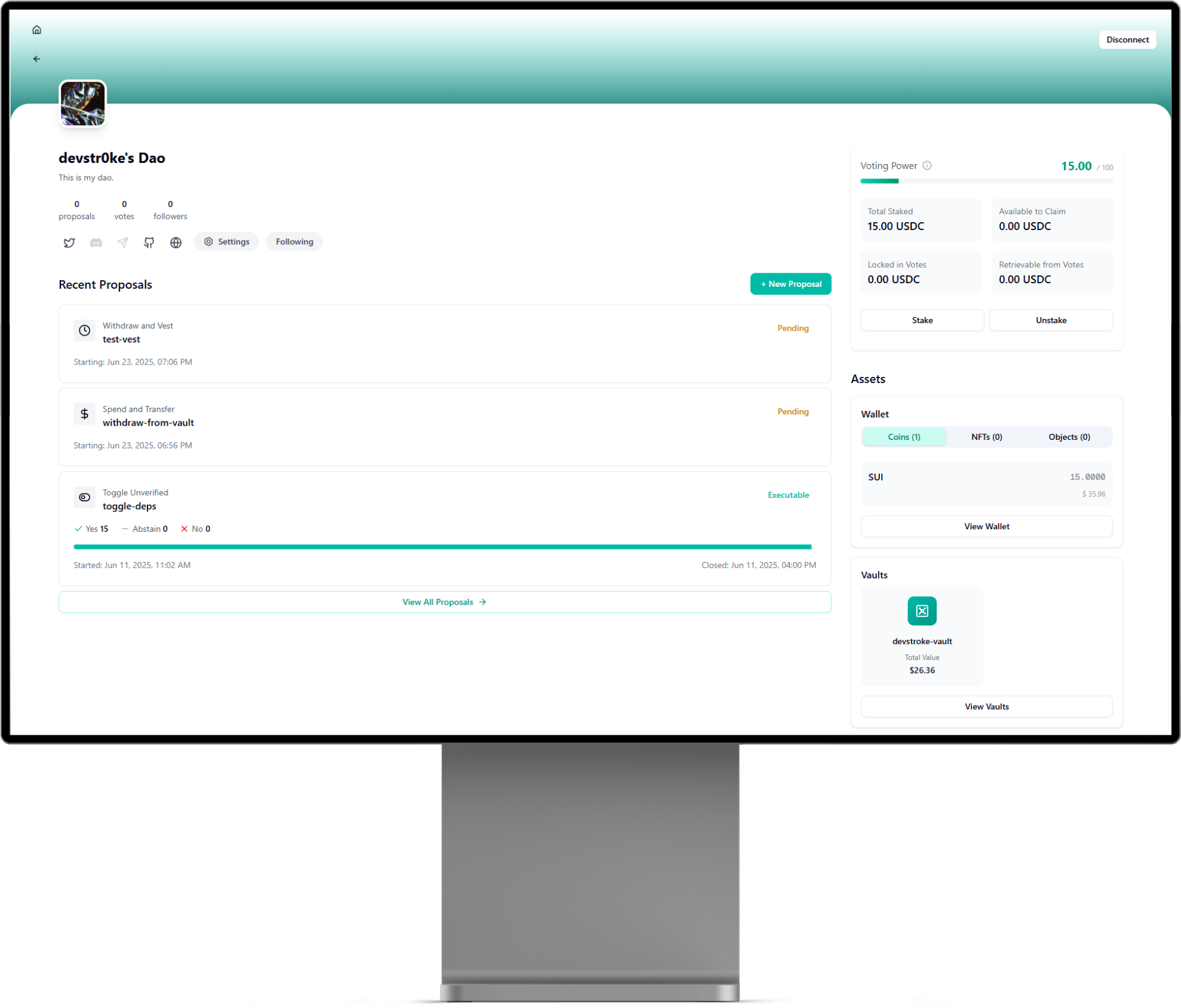This screenshot has height=1008, width=1181.
Task: Click the Total Staked 15.00 USDC value
Action: [x=895, y=226]
